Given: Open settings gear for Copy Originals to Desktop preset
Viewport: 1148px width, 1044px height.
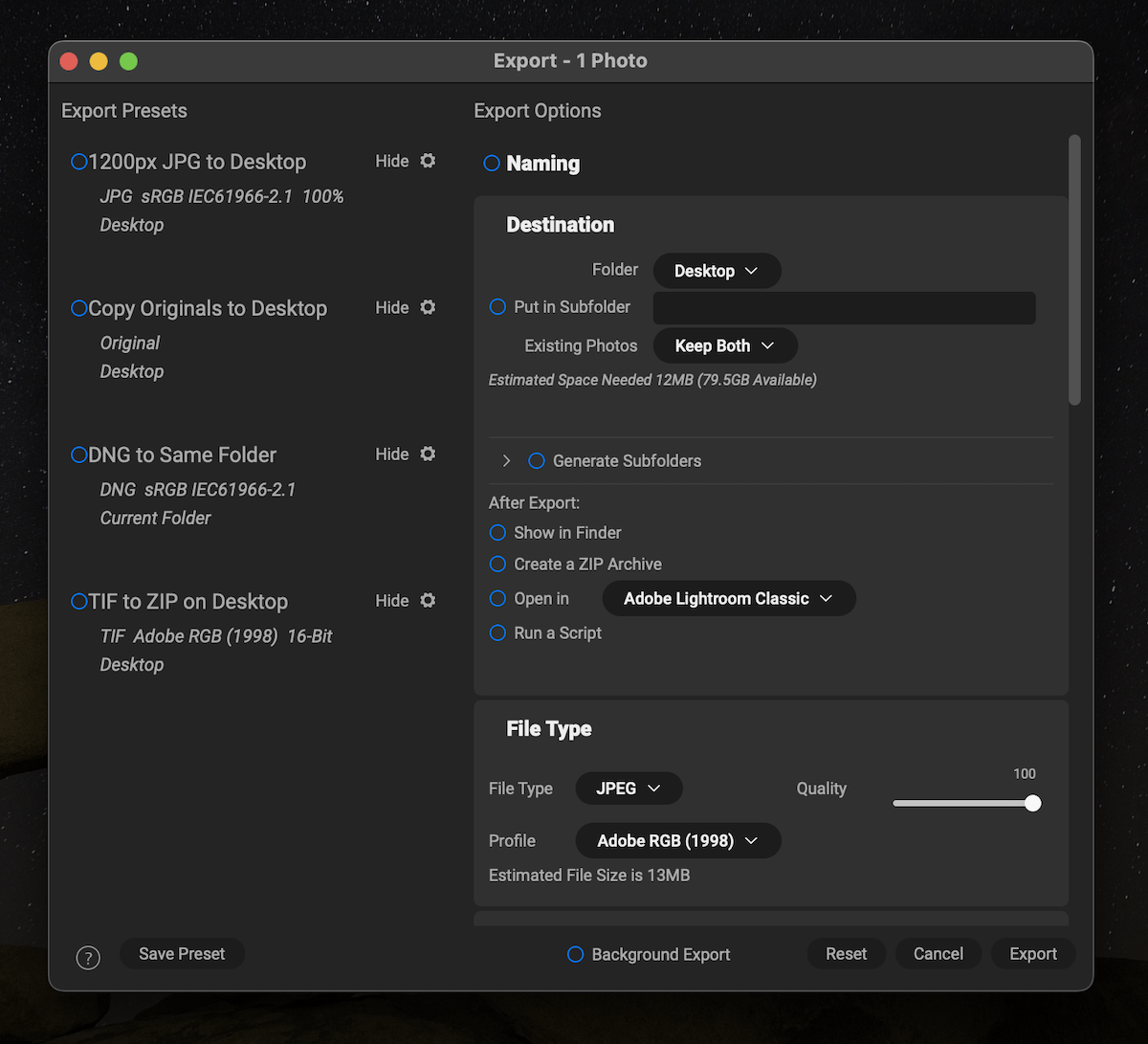Looking at the screenshot, I should (x=428, y=307).
